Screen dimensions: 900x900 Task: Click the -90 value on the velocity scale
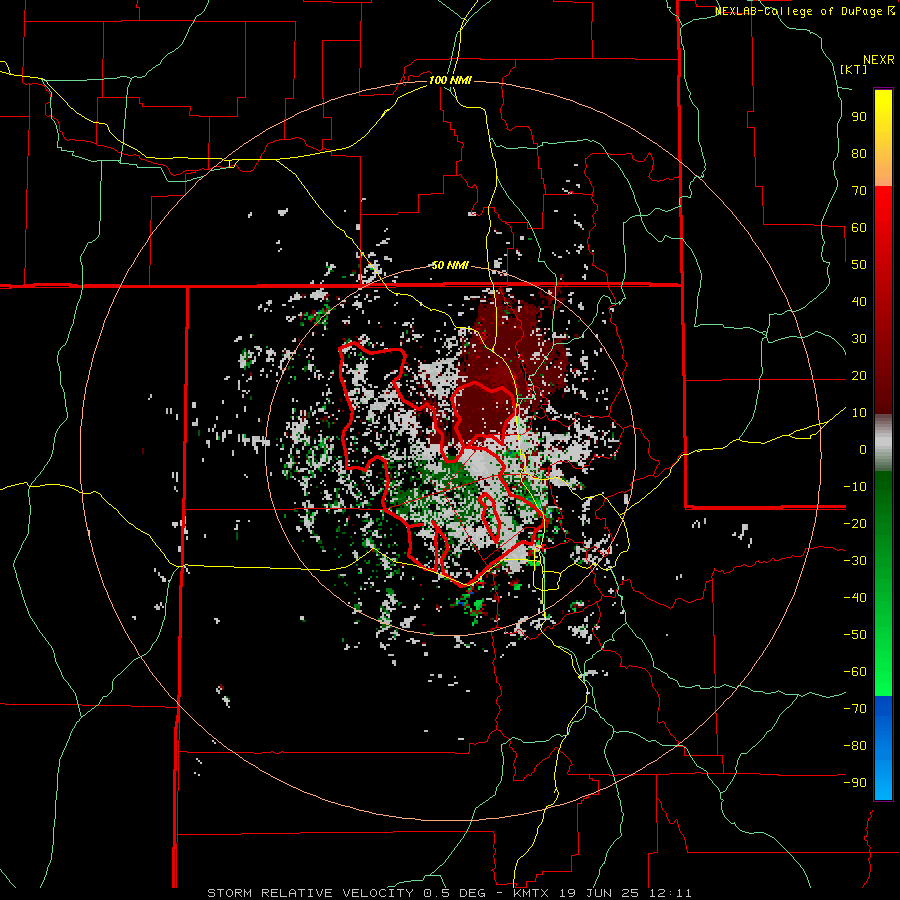[x=855, y=783]
